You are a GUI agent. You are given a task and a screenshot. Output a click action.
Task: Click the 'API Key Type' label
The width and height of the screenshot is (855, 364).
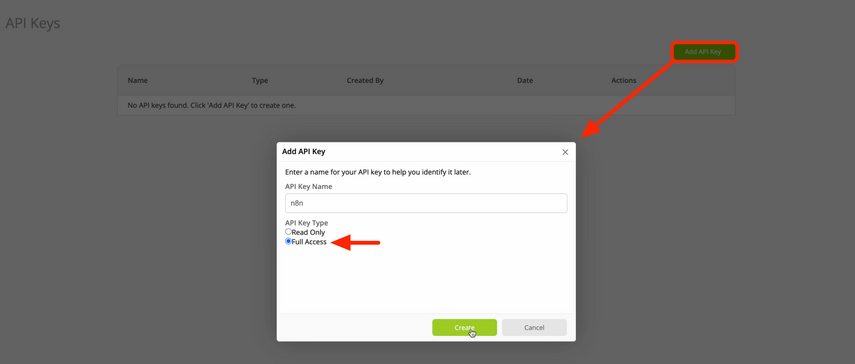pos(306,223)
